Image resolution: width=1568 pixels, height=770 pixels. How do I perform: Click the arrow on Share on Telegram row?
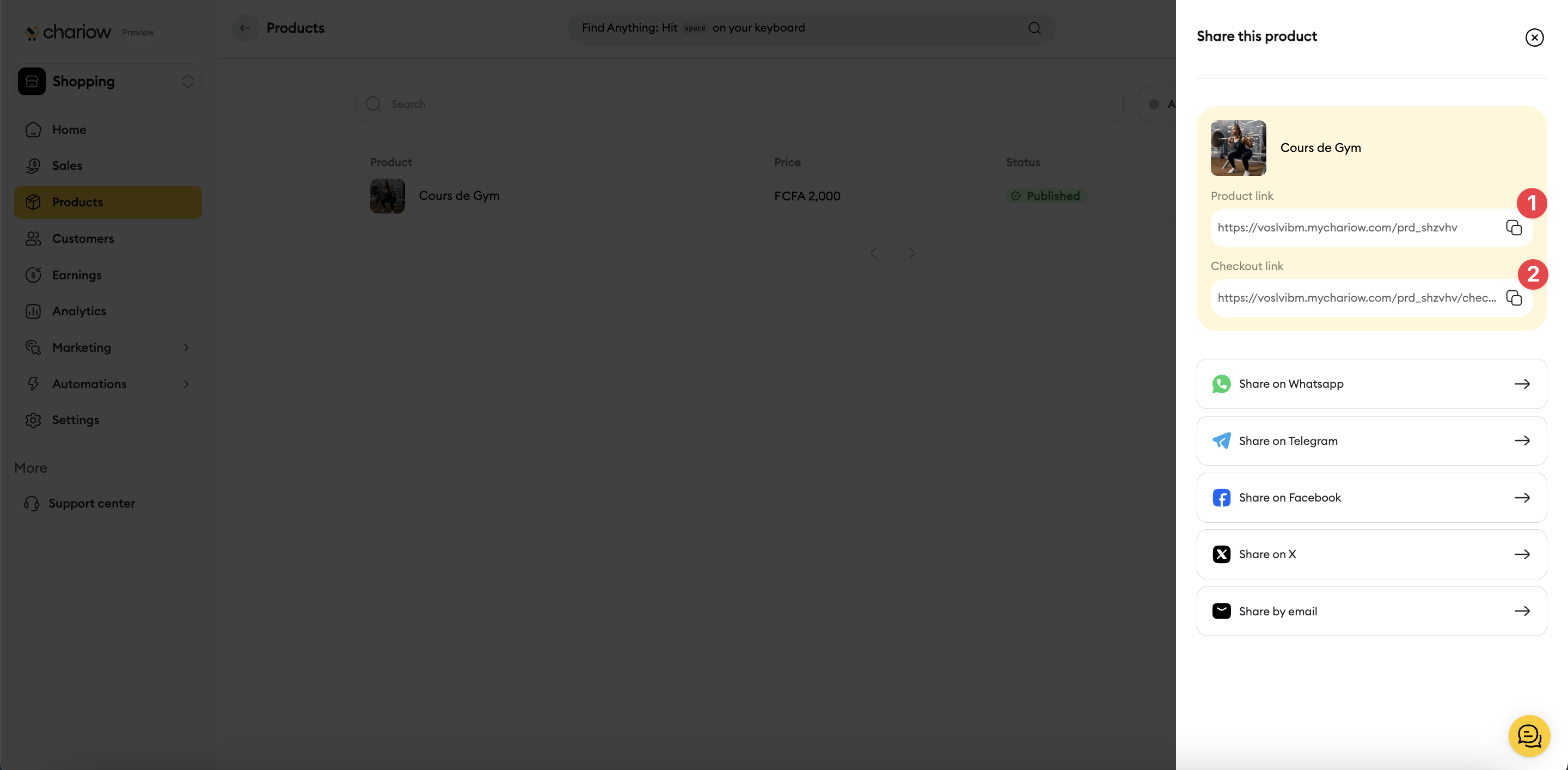(x=1522, y=441)
